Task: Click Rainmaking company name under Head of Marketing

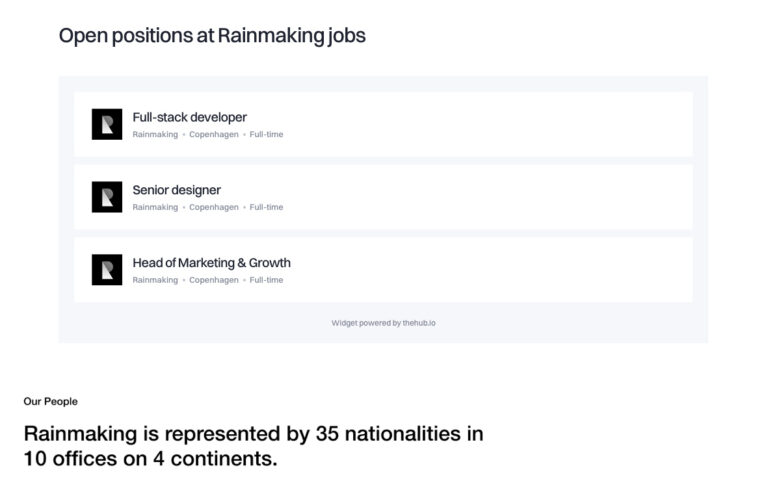Action: click(x=155, y=280)
